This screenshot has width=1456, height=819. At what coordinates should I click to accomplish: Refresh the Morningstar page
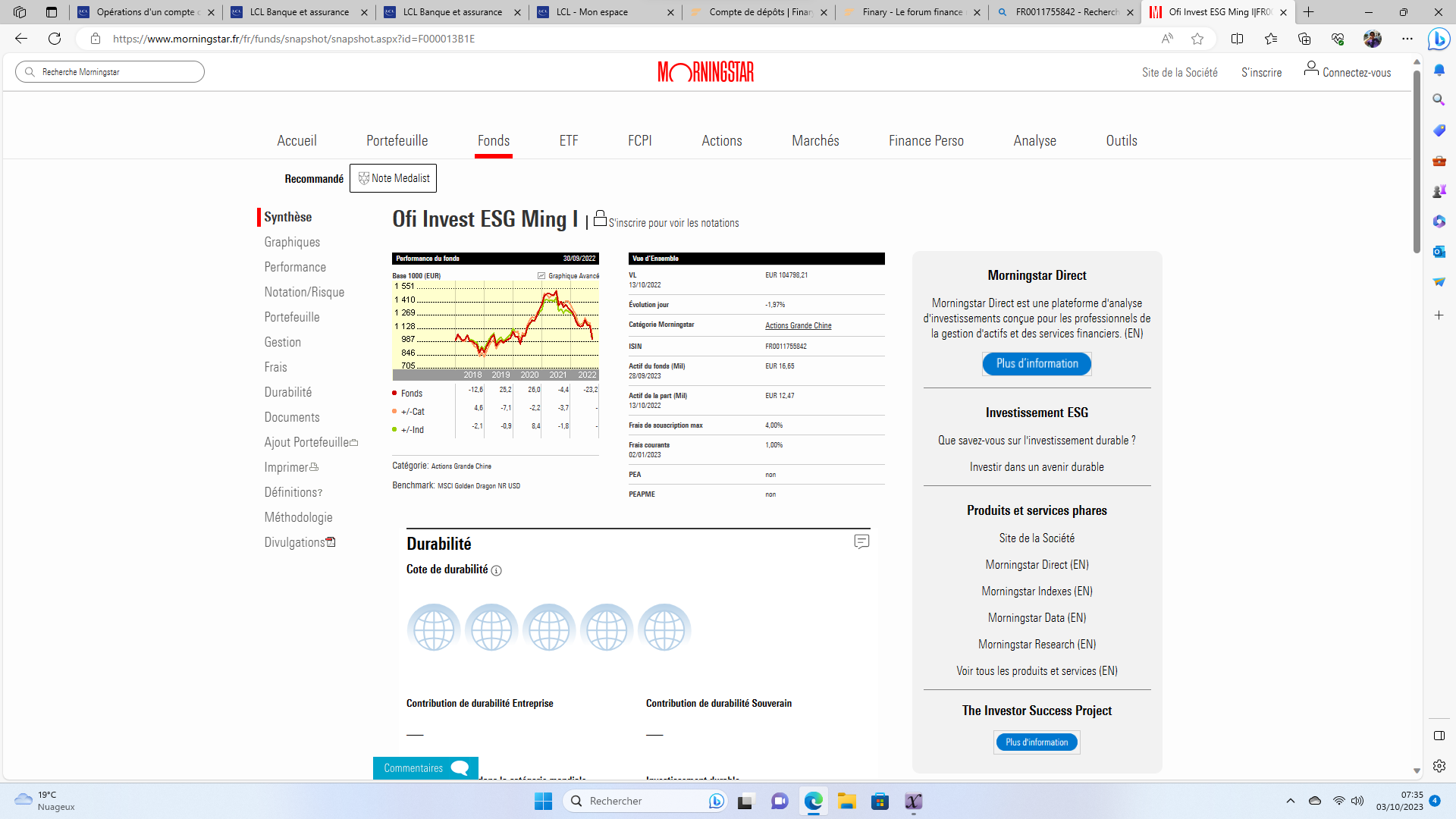[55, 39]
